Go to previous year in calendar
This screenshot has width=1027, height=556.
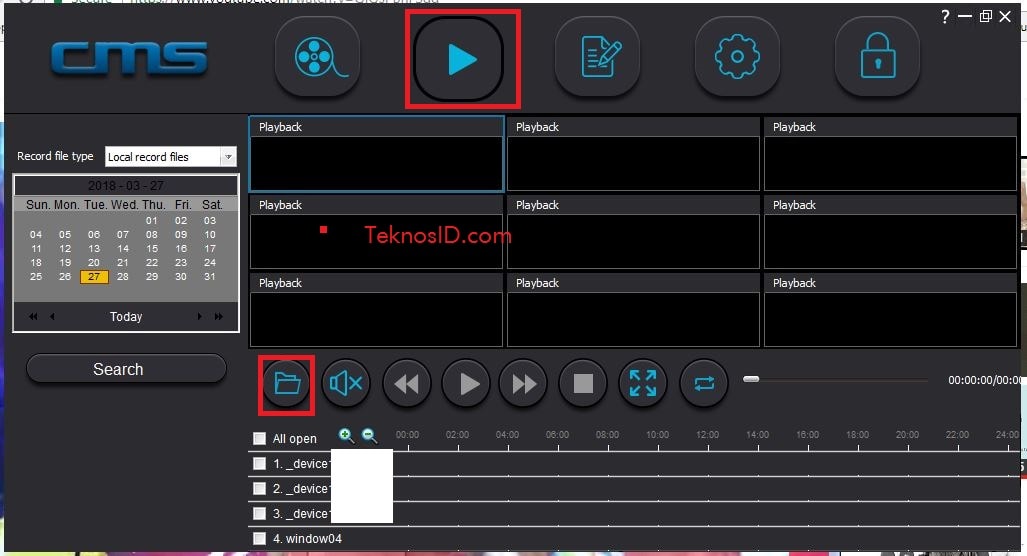(33, 316)
